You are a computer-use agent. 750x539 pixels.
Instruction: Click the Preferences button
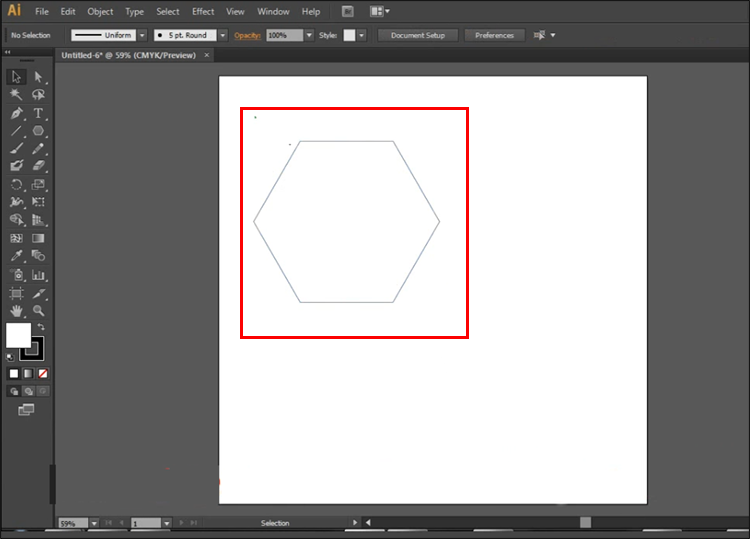coord(494,35)
